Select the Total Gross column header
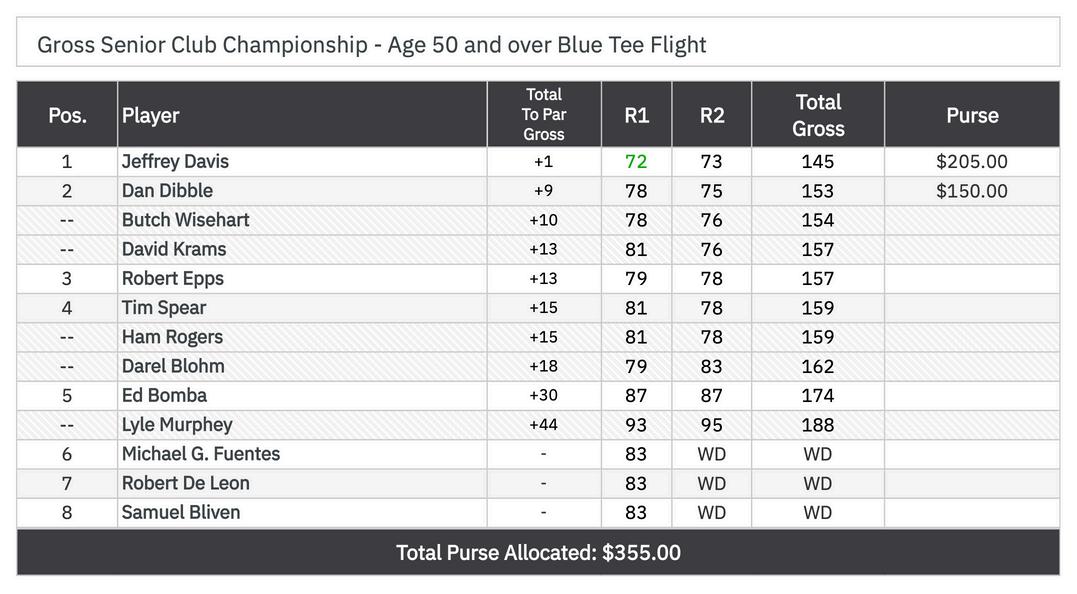The width and height of the screenshot is (1077, 594). 818,115
